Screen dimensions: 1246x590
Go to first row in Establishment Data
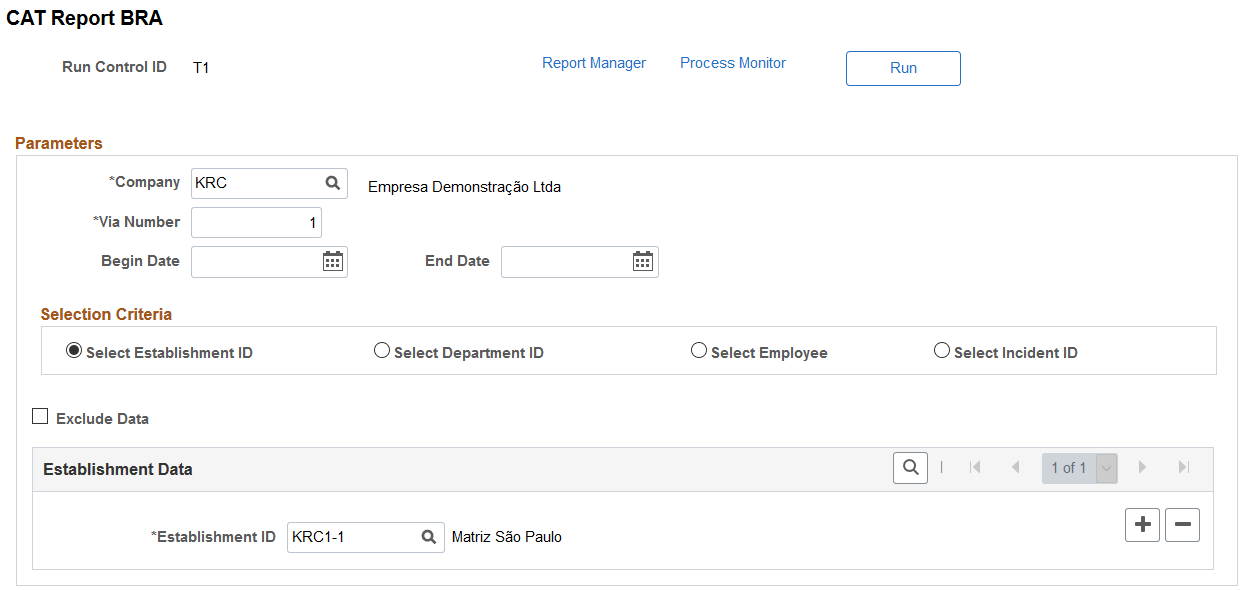tap(975, 467)
